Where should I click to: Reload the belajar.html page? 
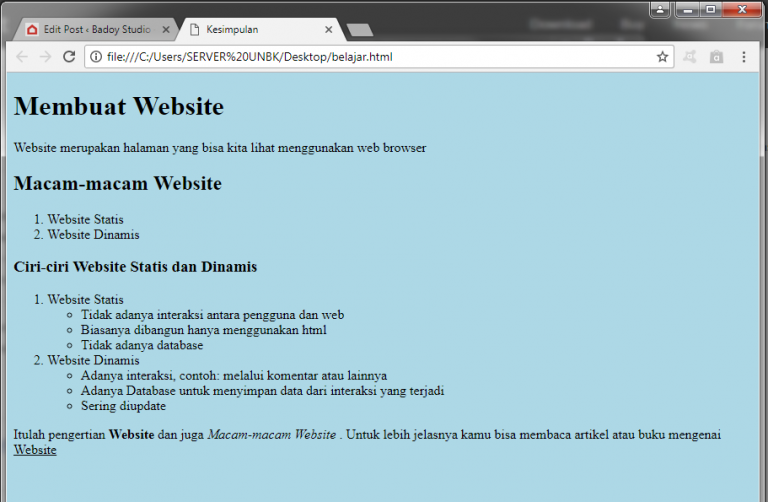coord(69,57)
